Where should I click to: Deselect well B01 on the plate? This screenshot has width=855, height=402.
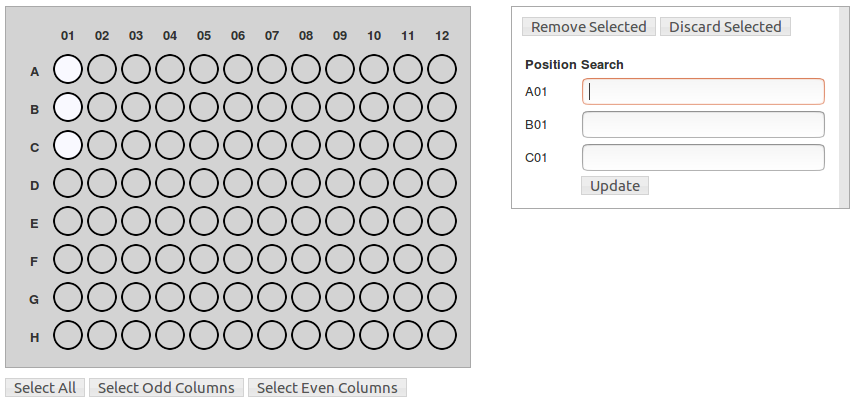(68, 107)
